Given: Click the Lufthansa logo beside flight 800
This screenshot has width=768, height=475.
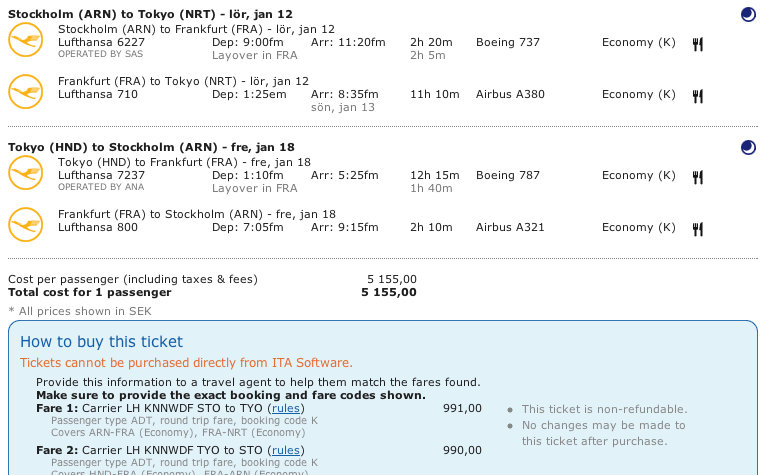Looking at the screenshot, I should (x=24, y=225).
